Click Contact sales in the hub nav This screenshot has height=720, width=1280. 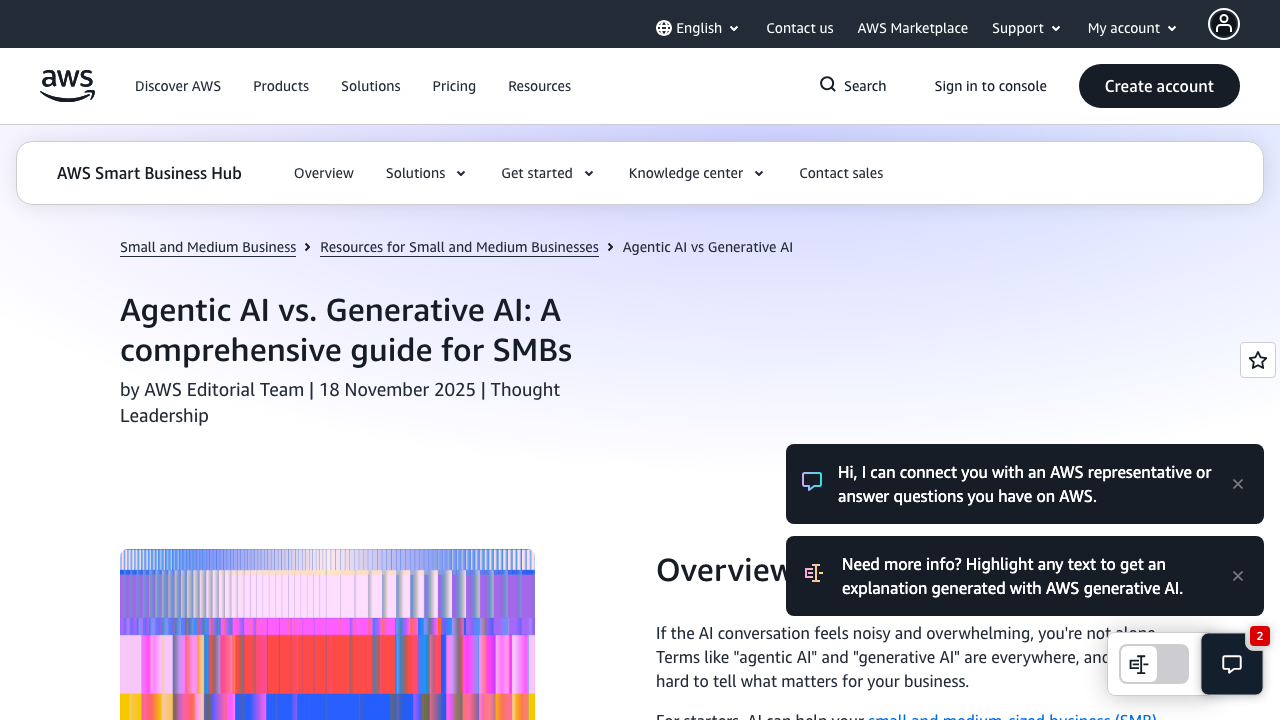[841, 173]
